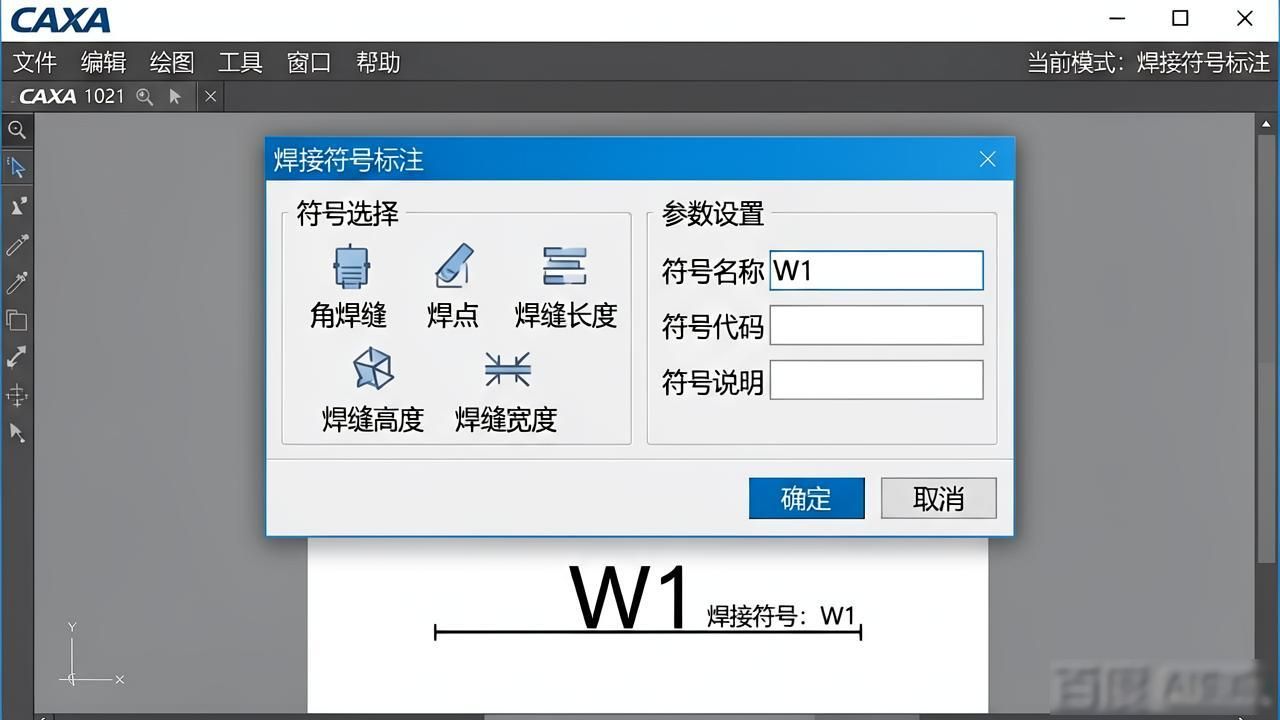Click the 参数设置 group label
Image resolution: width=1280 pixels, height=720 pixels.
713,213
